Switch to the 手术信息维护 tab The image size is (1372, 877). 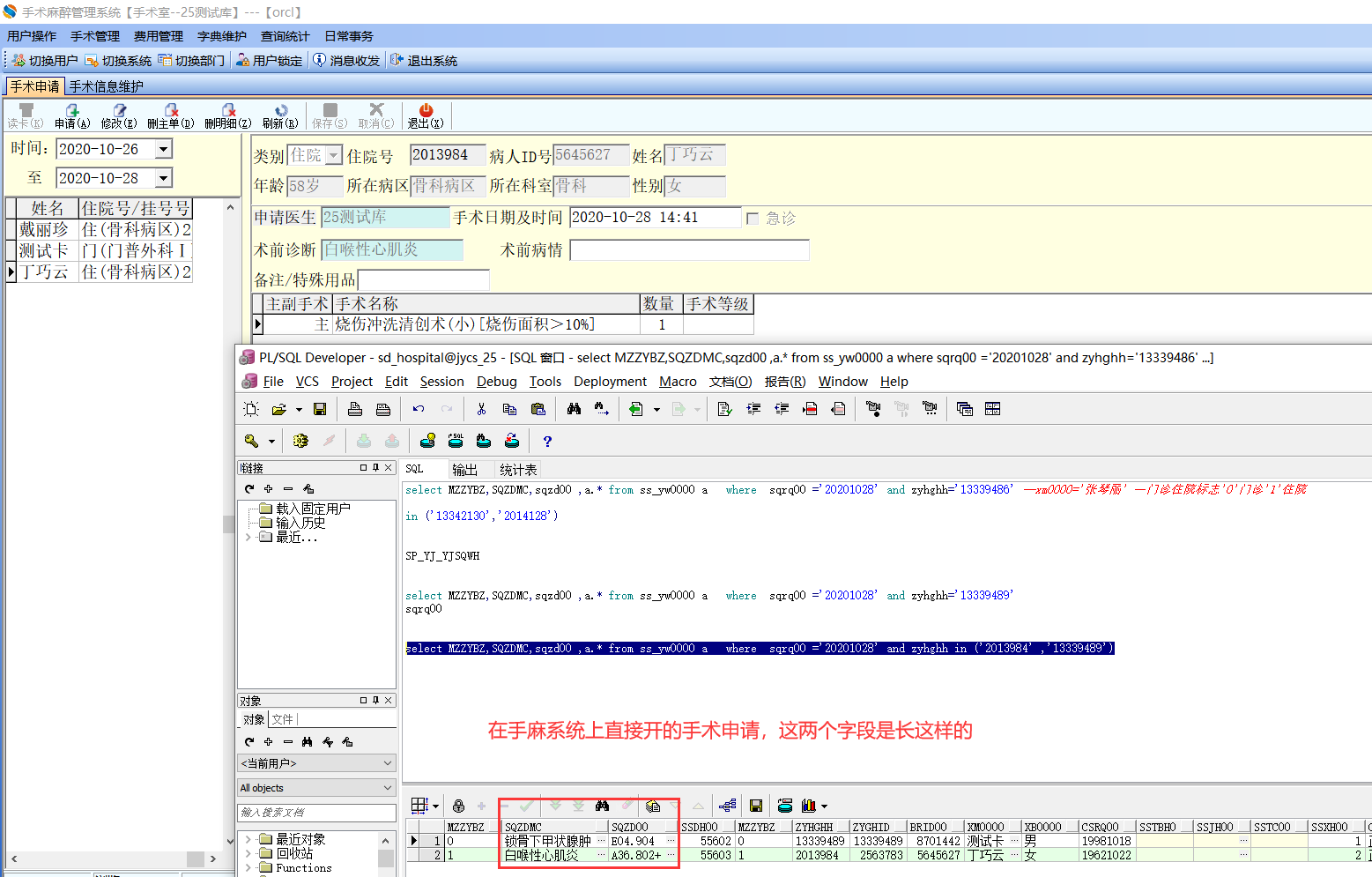pos(106,86)
